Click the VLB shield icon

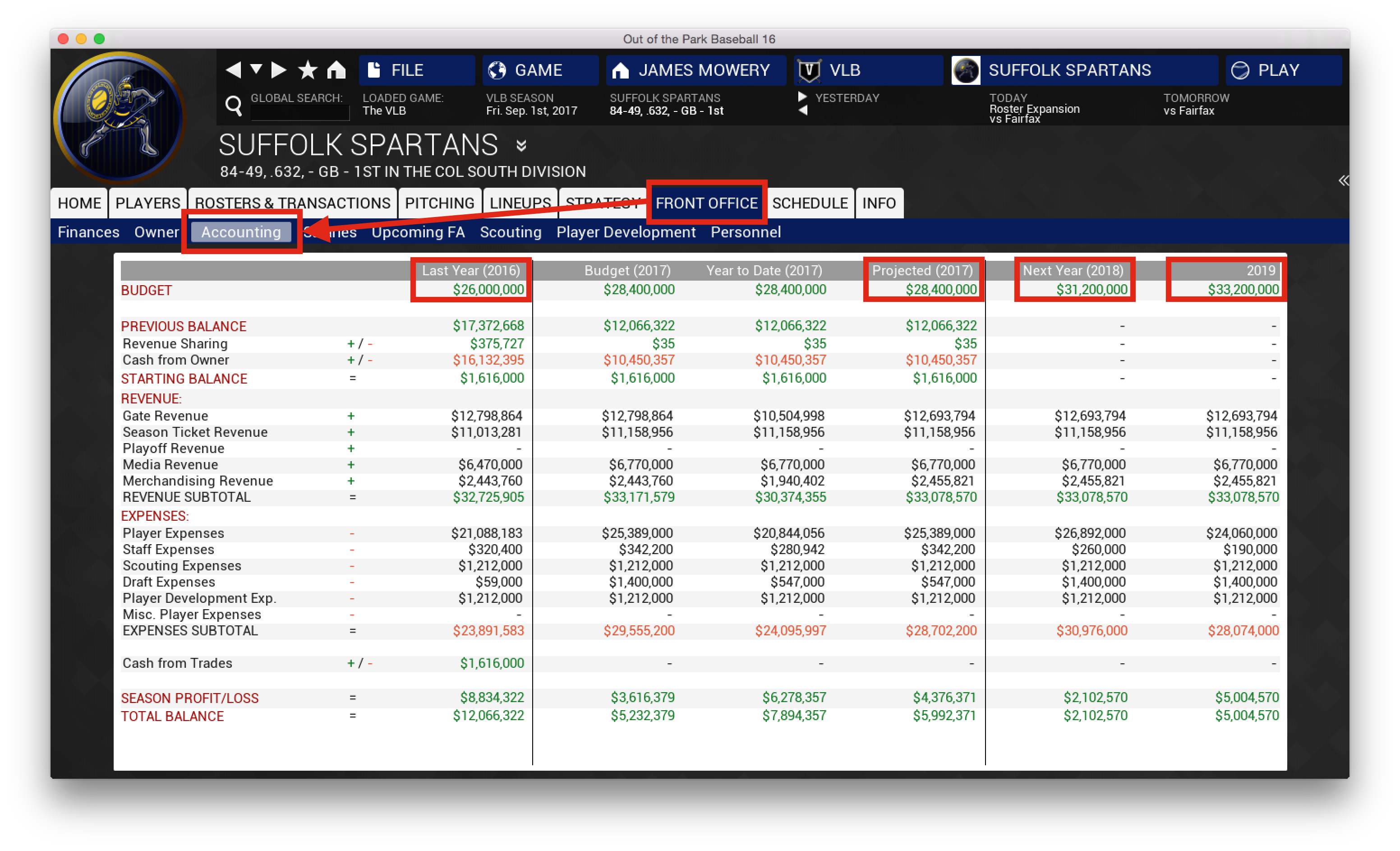tap(809, 70)
